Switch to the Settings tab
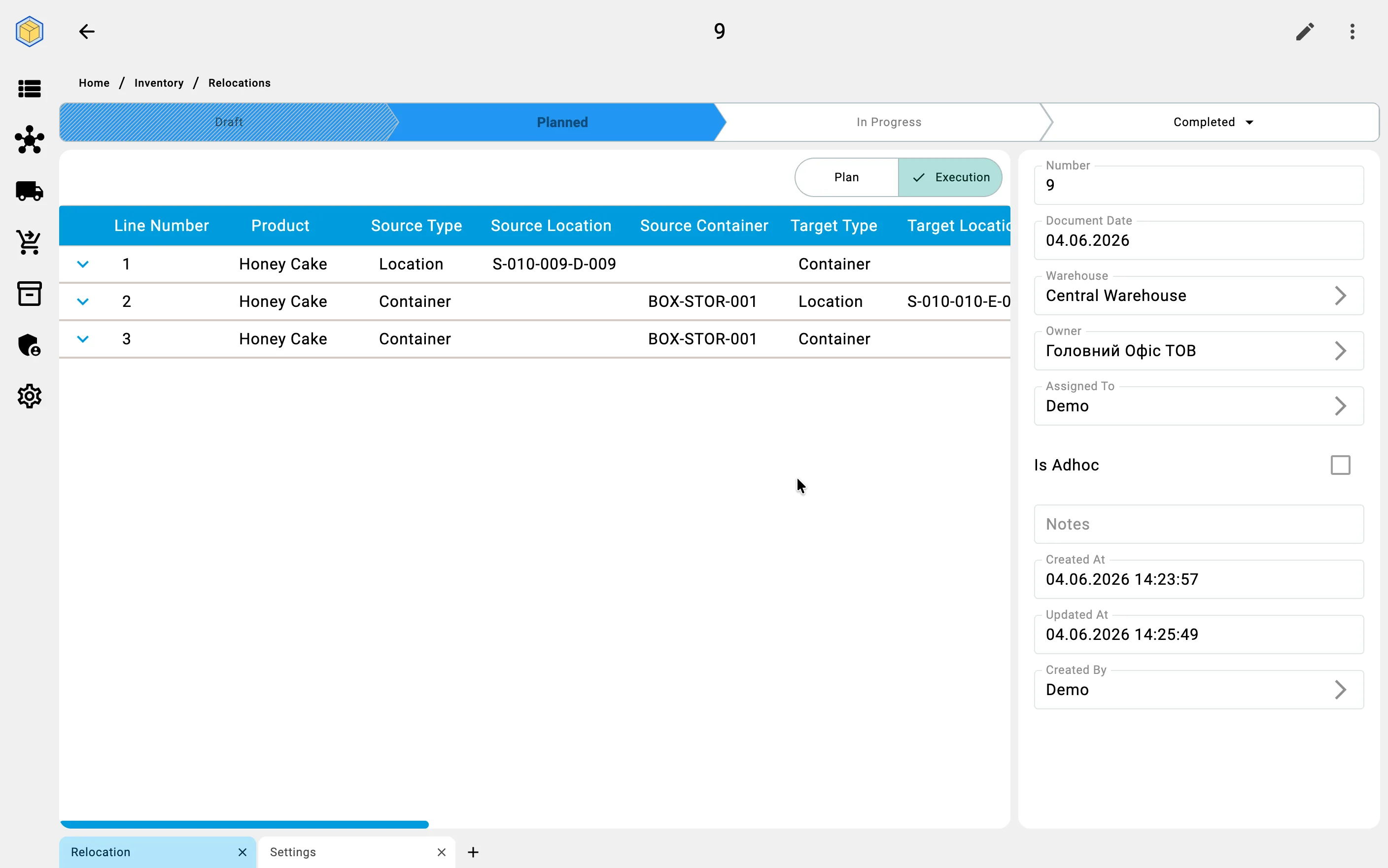1388x868 pixels. 293,852
